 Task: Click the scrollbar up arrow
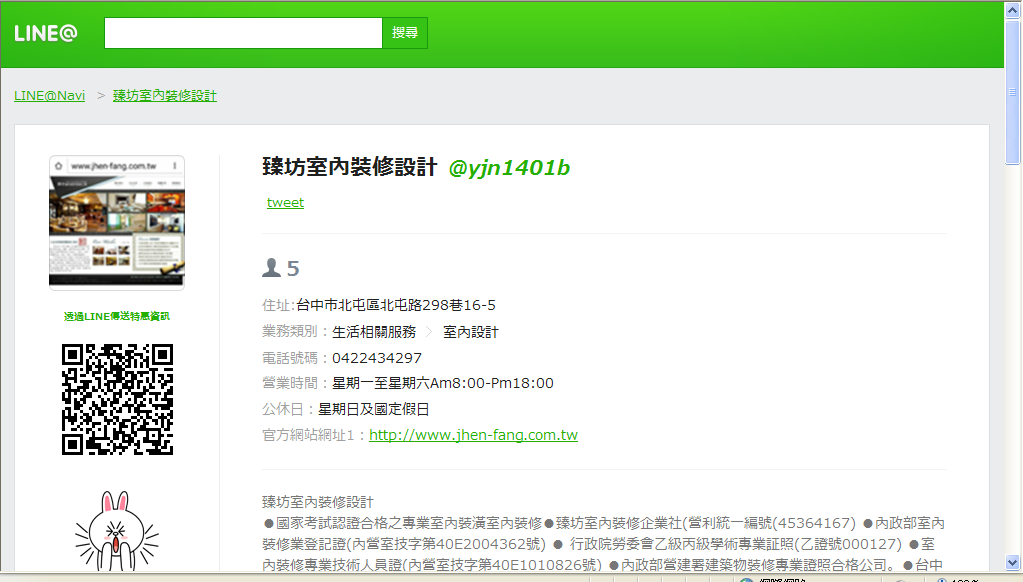[1013, 10]
